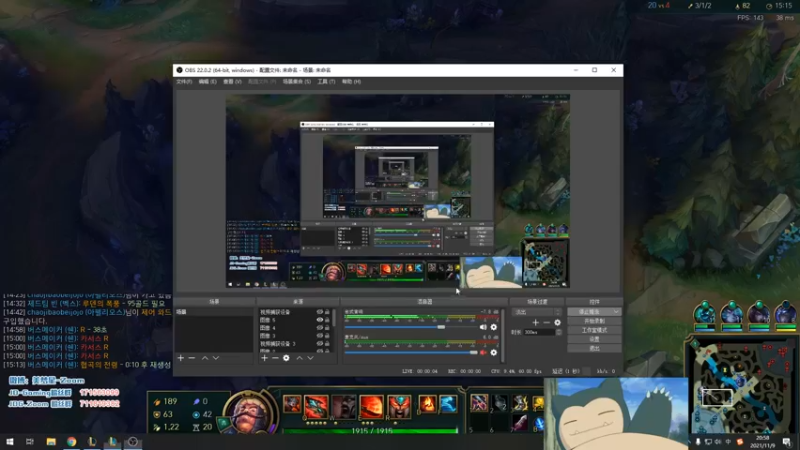Open Scene Collection menu in OBS
Screen dimensions: 800x450
tap(296, 82)
